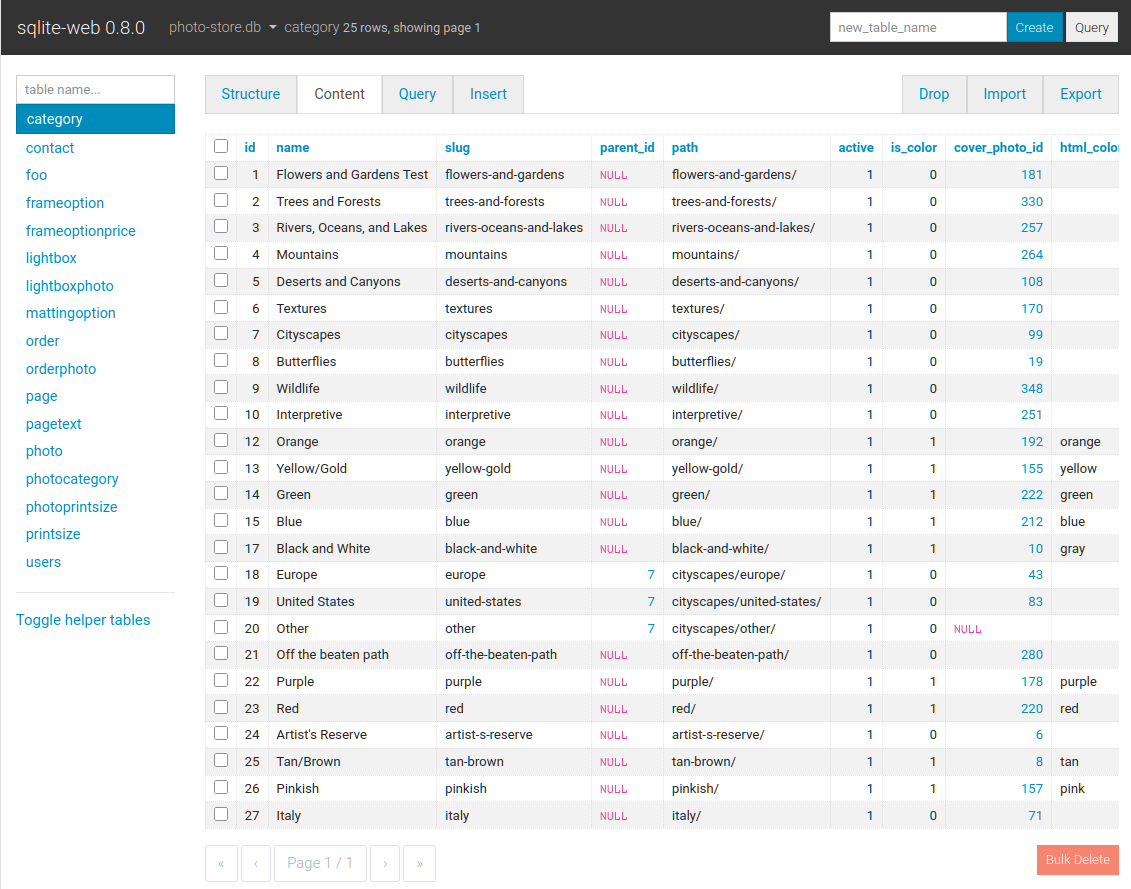The width and height of the screenshot is (1131, 889).
Task: Open the Insert tab
Action: [x=488, y=94]
